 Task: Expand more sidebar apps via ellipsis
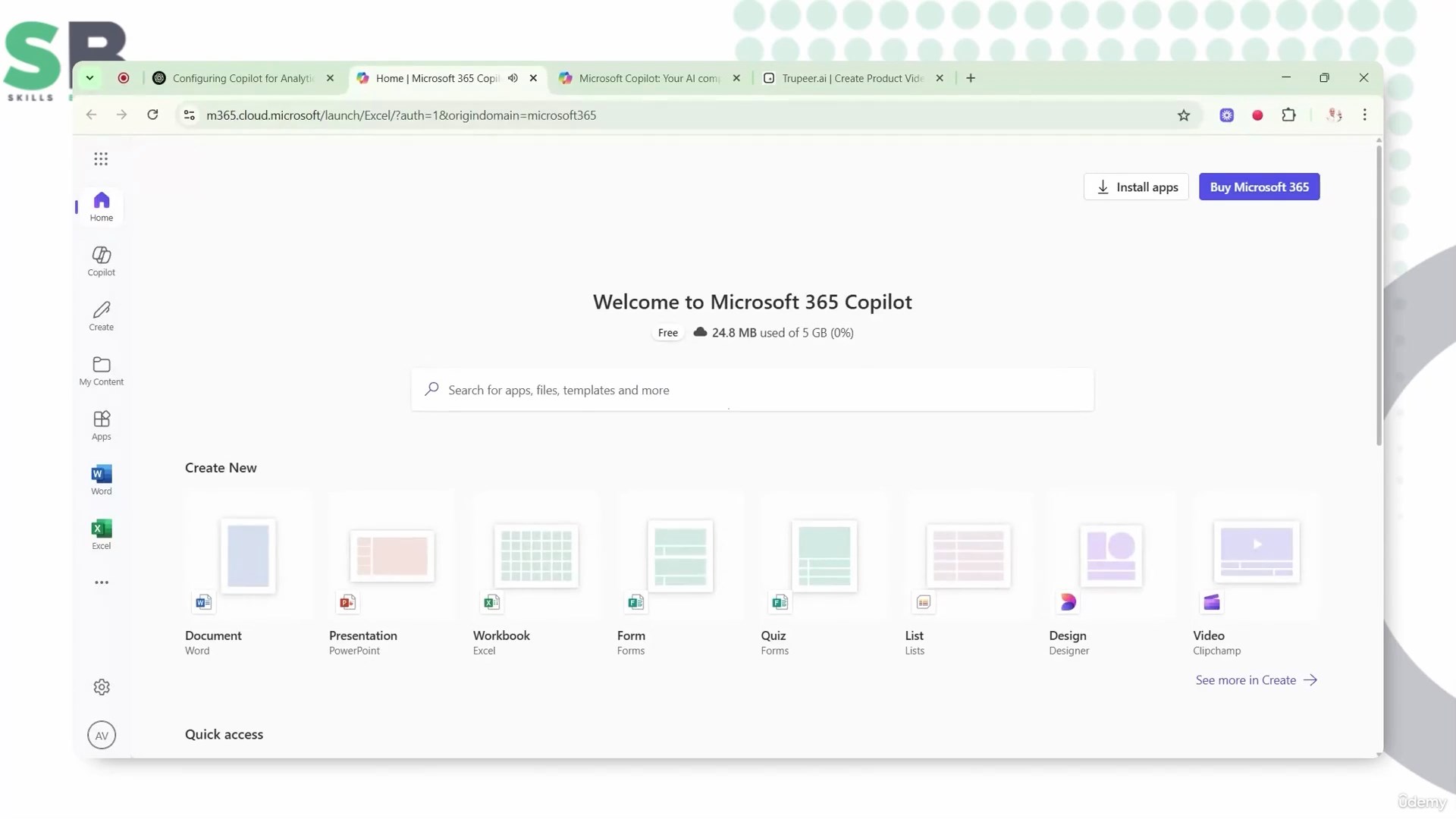(x=101, y=582)
